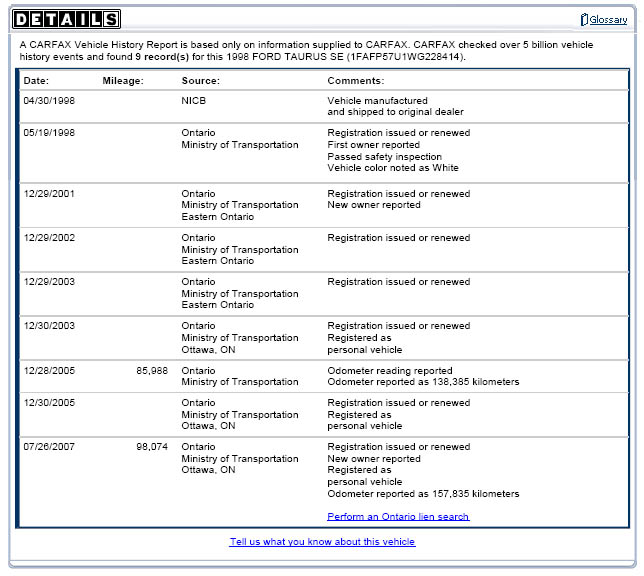Click the Source column header

[200, 80]
